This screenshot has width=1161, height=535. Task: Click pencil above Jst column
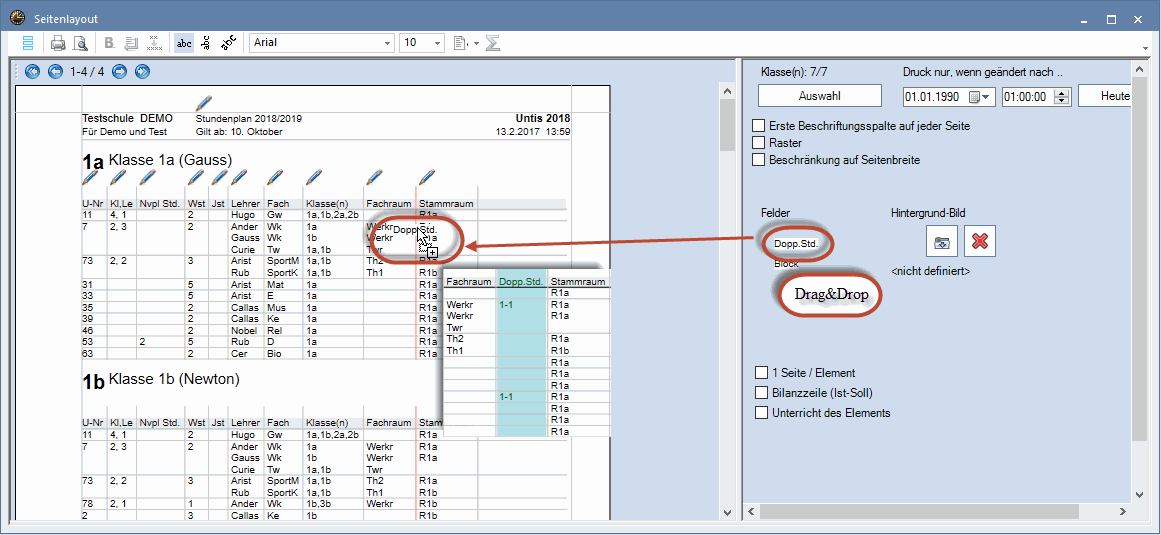pos(219,178)
